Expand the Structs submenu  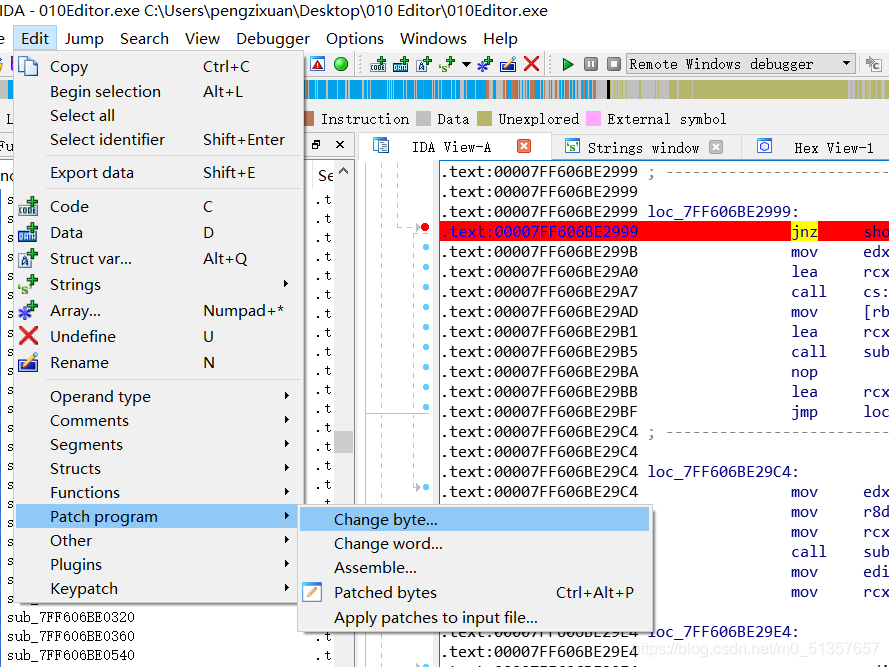(x=157, y=468)
